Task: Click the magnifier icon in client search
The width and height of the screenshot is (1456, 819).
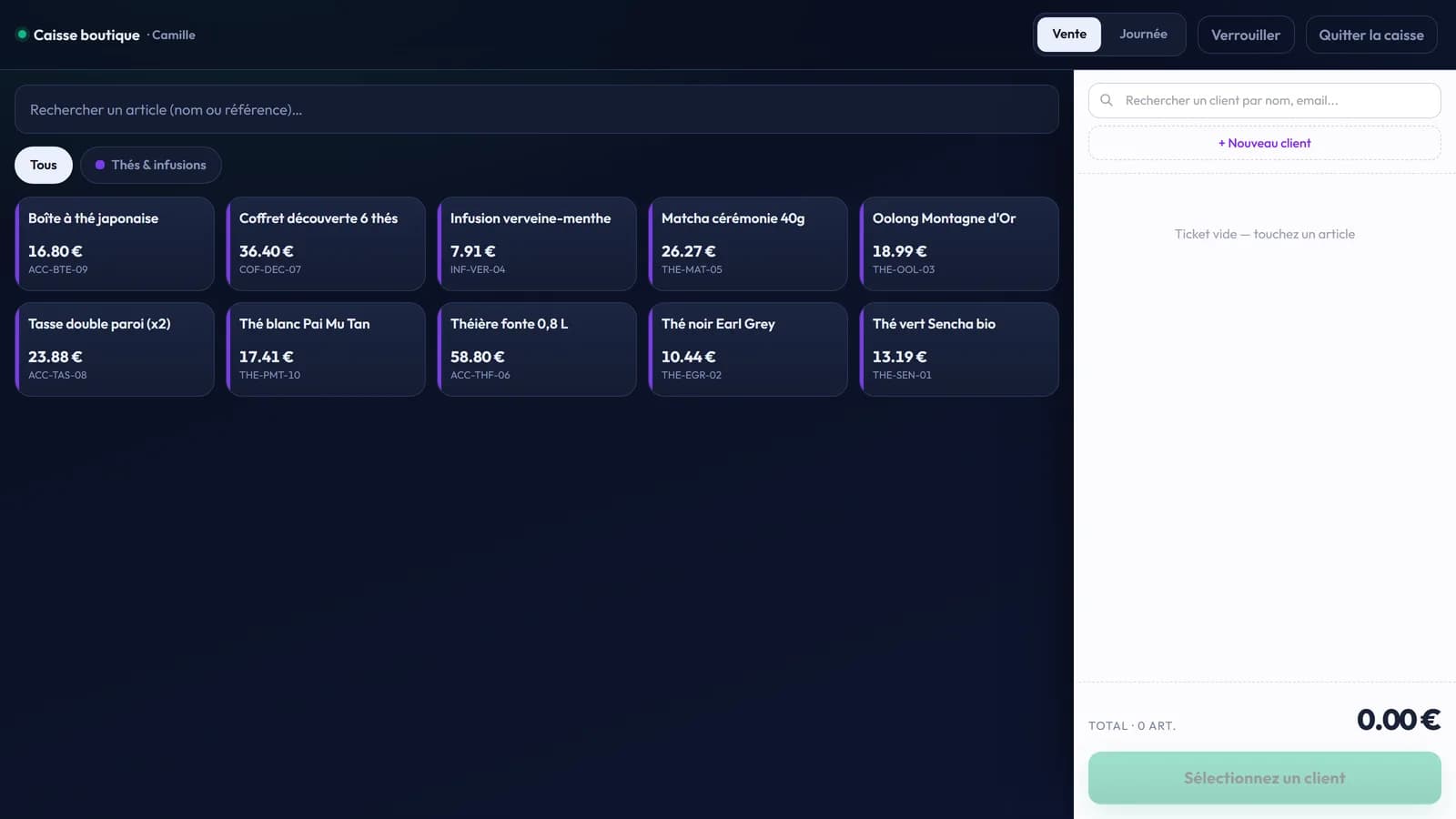Action: point(1107,100)
